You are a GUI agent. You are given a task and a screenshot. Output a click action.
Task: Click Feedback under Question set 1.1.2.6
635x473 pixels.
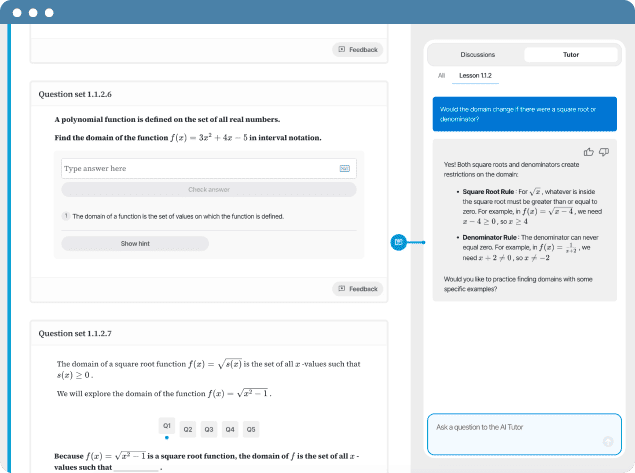[358, 289]
